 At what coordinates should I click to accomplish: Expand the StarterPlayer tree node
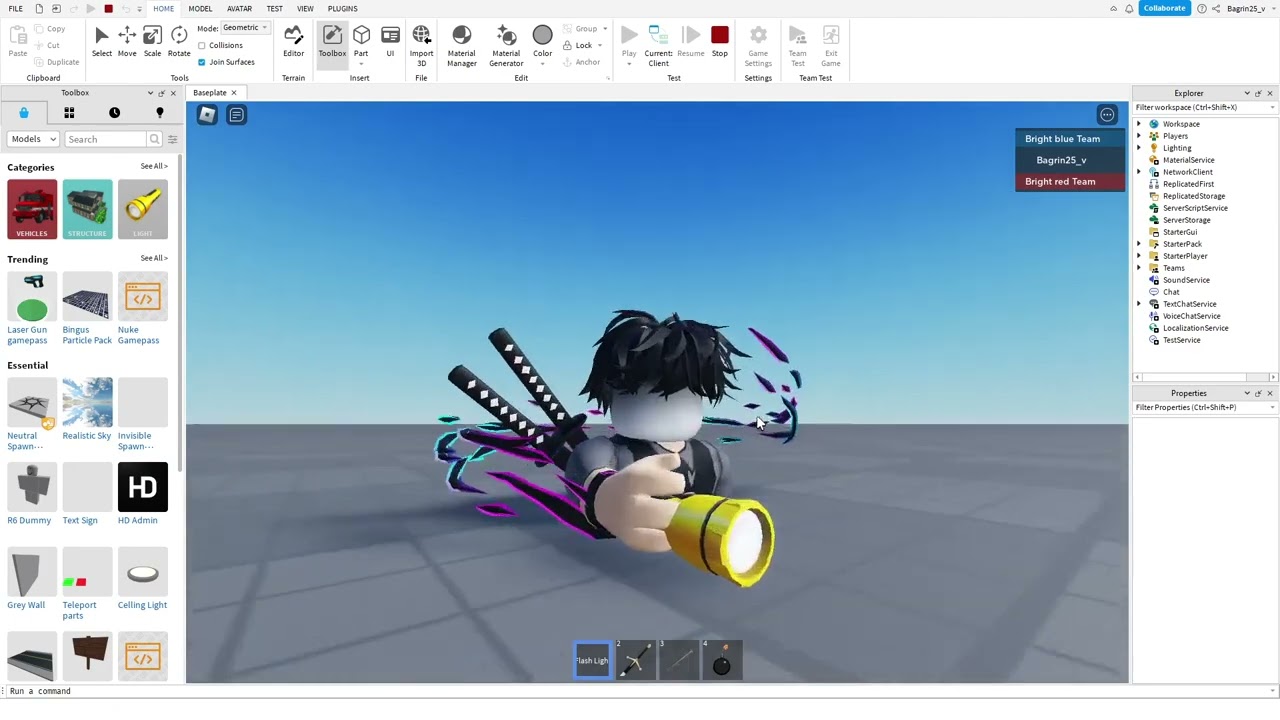(1139, 256)
